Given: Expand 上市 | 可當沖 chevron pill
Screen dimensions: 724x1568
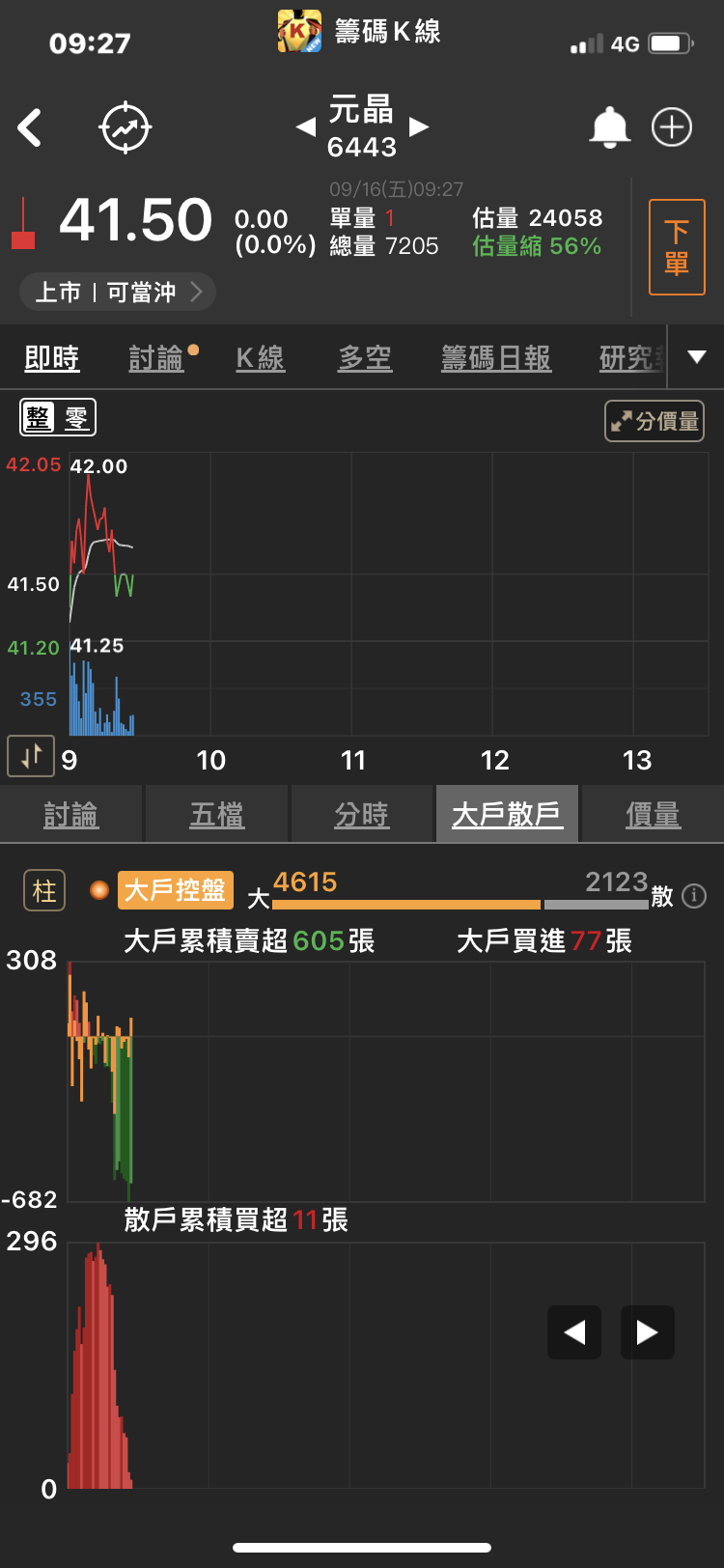Looking at the screenshot, I should point(117,292).
